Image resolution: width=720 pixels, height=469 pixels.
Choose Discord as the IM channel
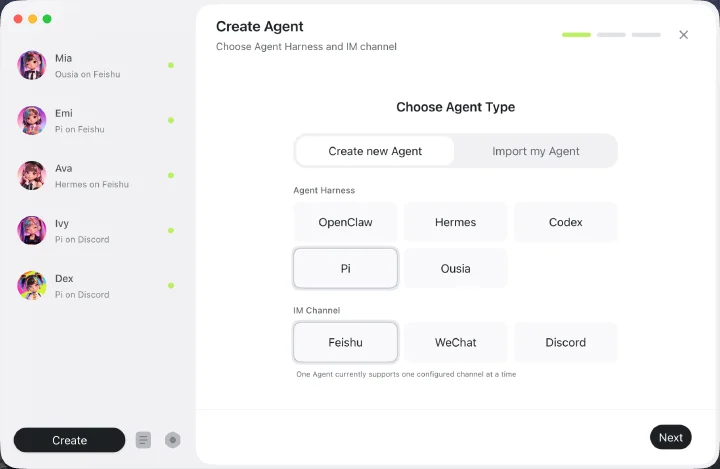[566, 343]
